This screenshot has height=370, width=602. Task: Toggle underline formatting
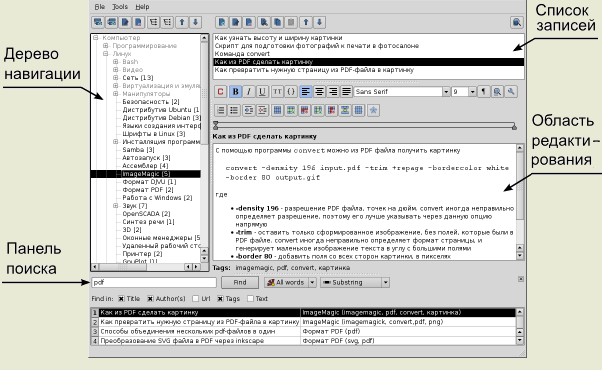tap(262, 91)
